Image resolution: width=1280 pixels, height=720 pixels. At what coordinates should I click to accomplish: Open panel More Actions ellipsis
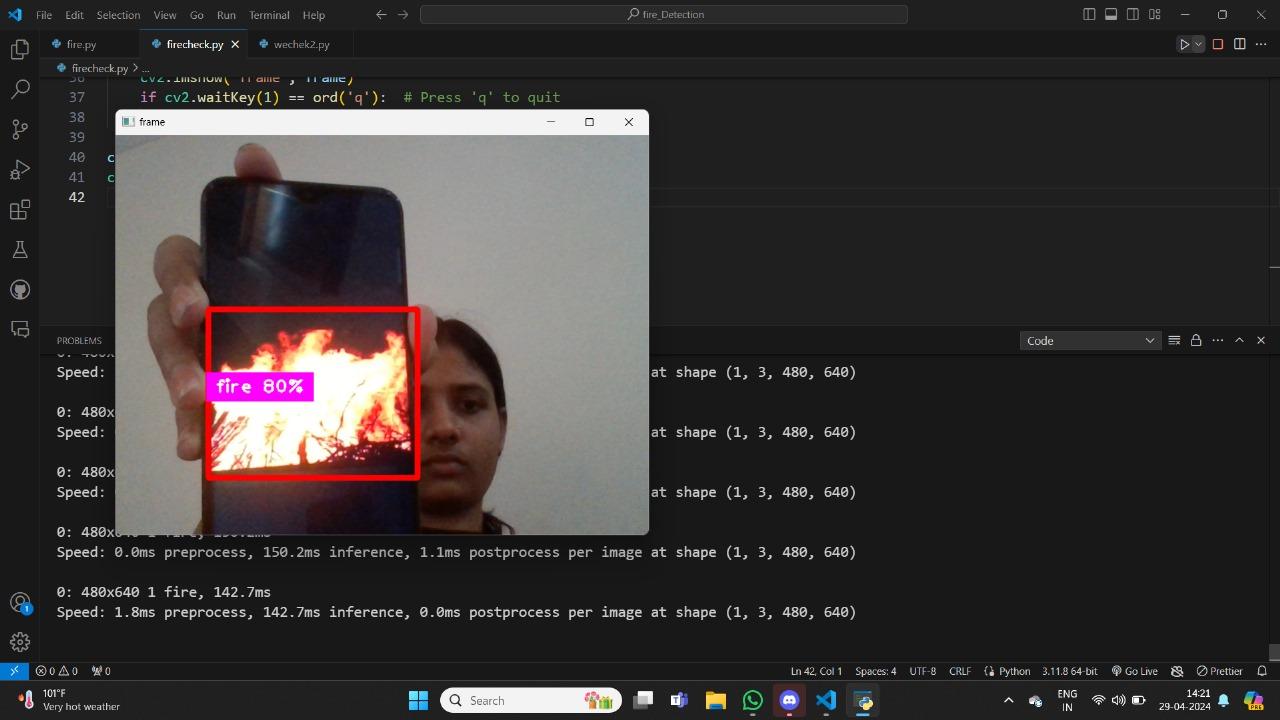[x=1217, y=340]
